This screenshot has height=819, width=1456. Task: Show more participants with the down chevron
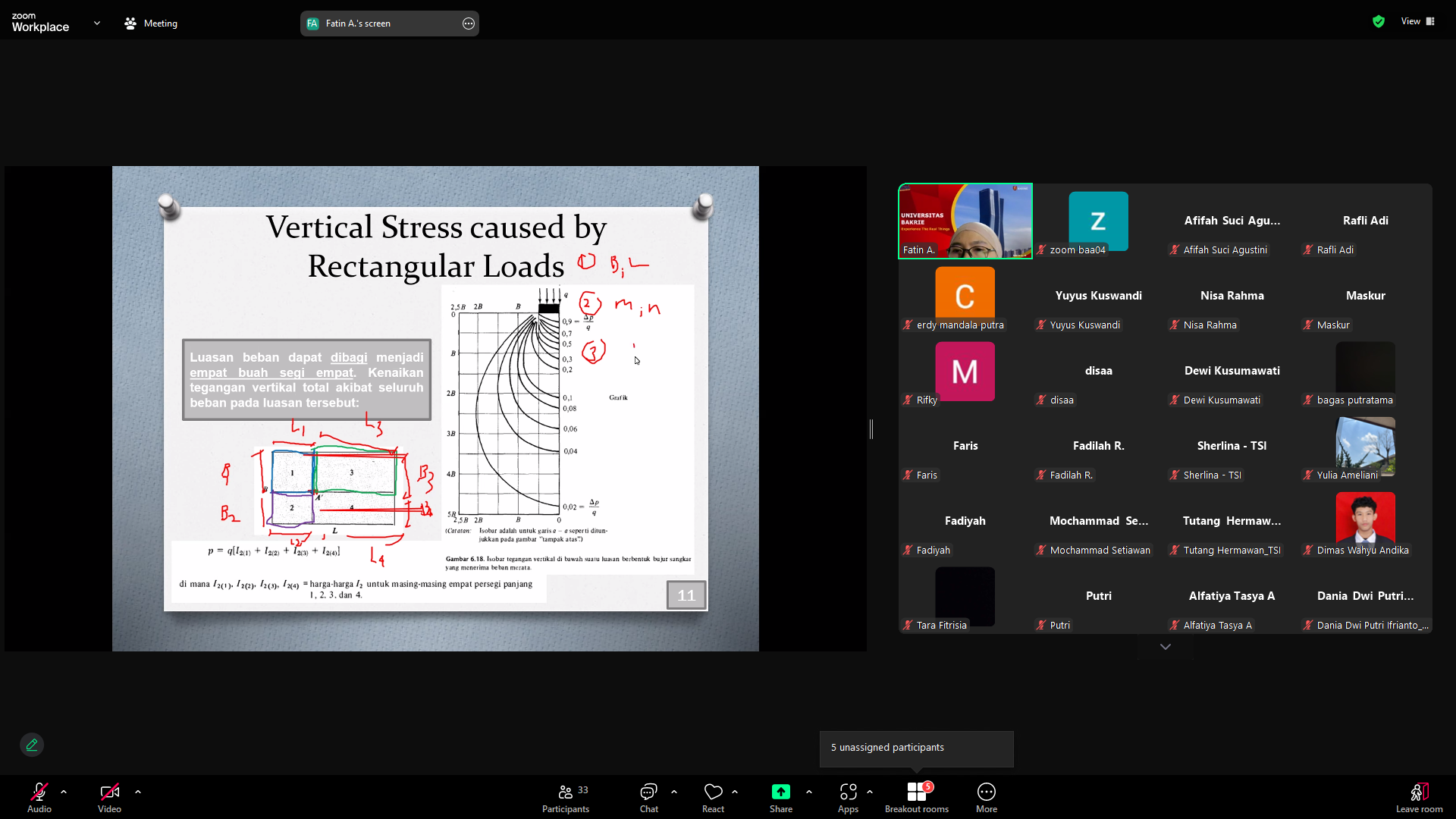pos(1166,647)
